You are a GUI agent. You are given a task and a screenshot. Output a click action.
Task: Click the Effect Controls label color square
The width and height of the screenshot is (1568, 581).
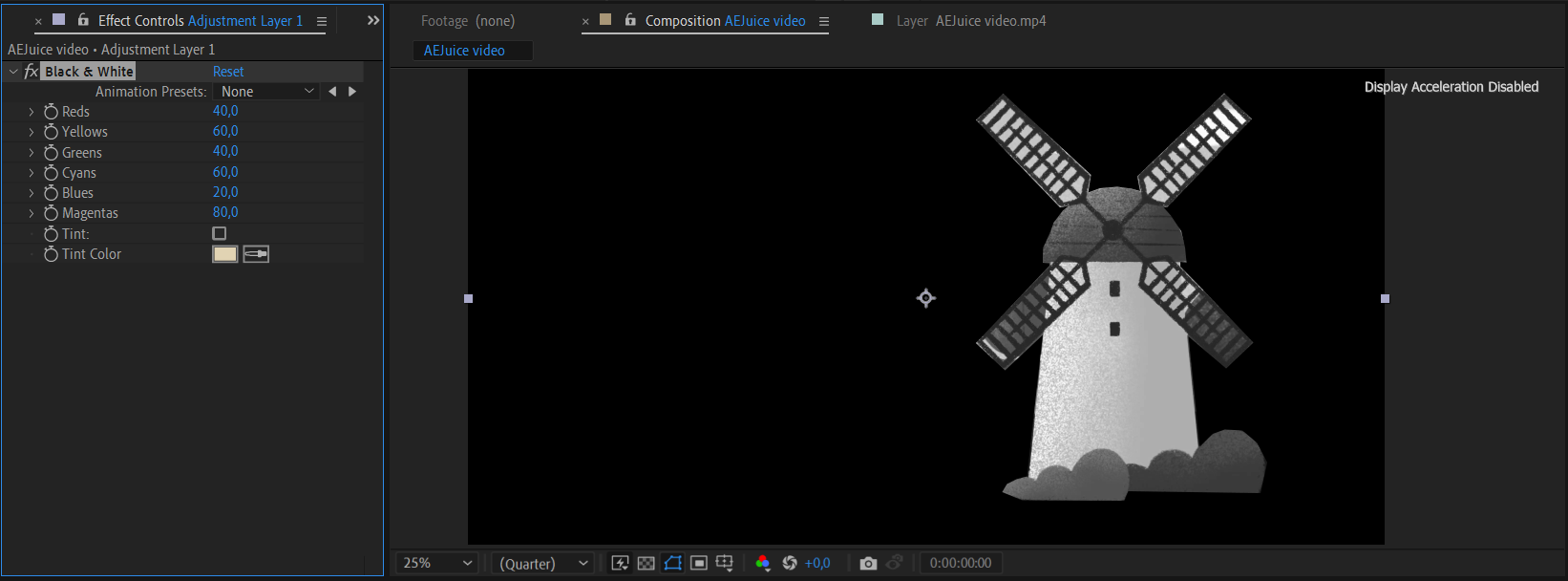(x=59, y=19)
